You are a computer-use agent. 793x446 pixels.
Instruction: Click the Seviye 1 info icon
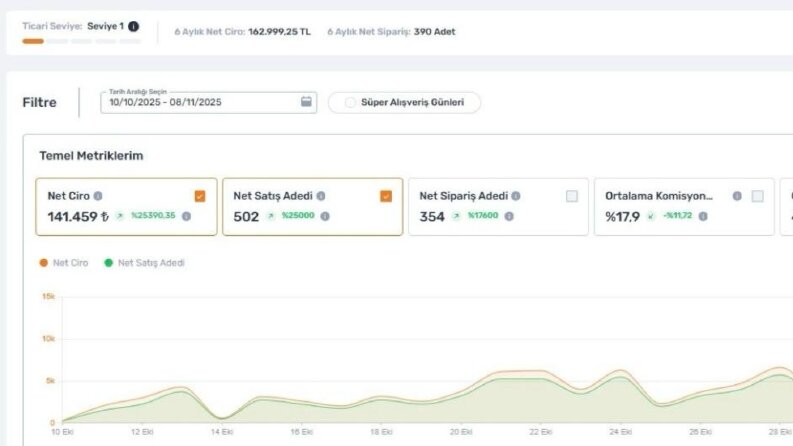pyautogui.click(x=134, y=26)
